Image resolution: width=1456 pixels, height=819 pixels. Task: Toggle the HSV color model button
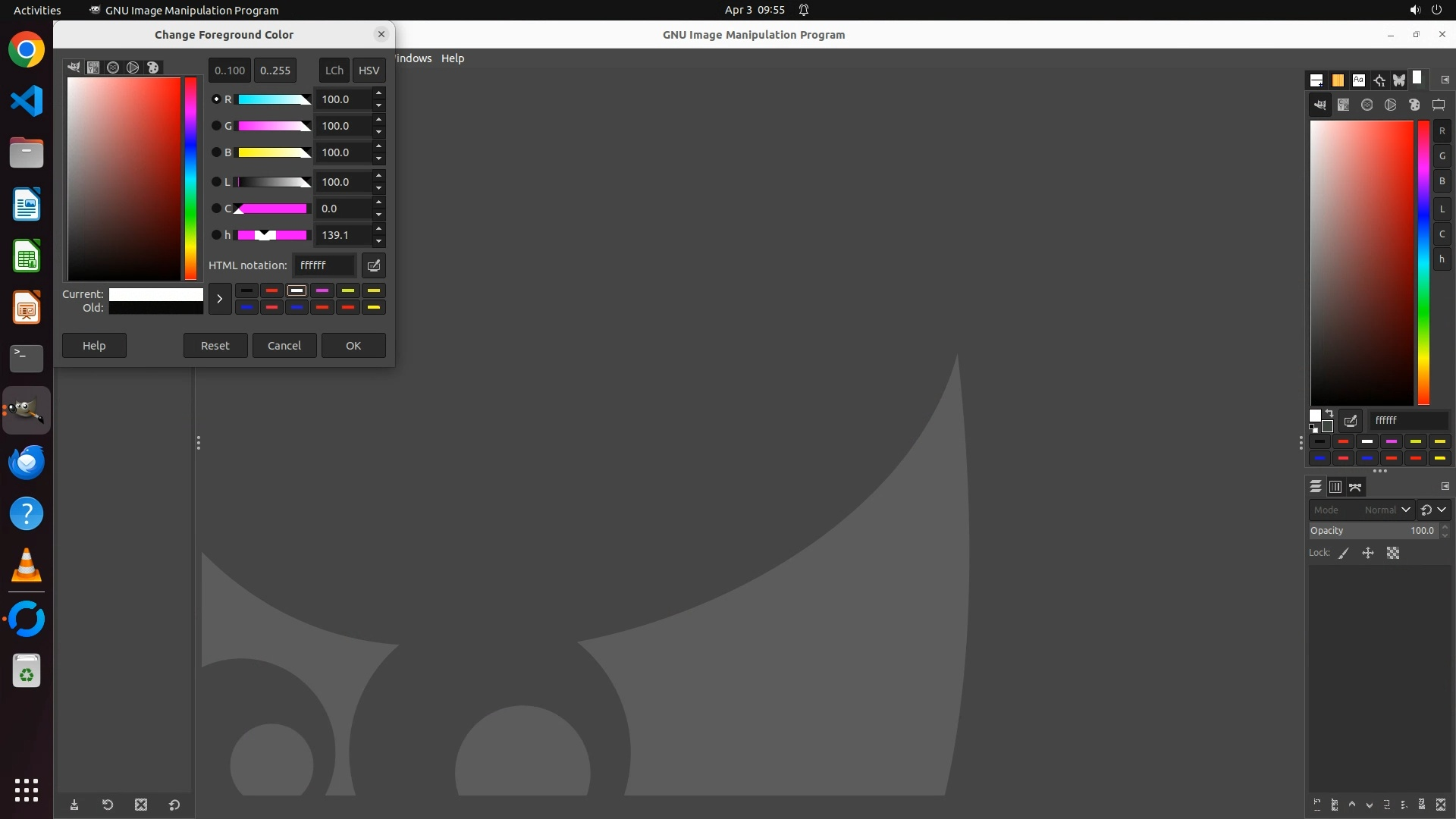[369, 71]
